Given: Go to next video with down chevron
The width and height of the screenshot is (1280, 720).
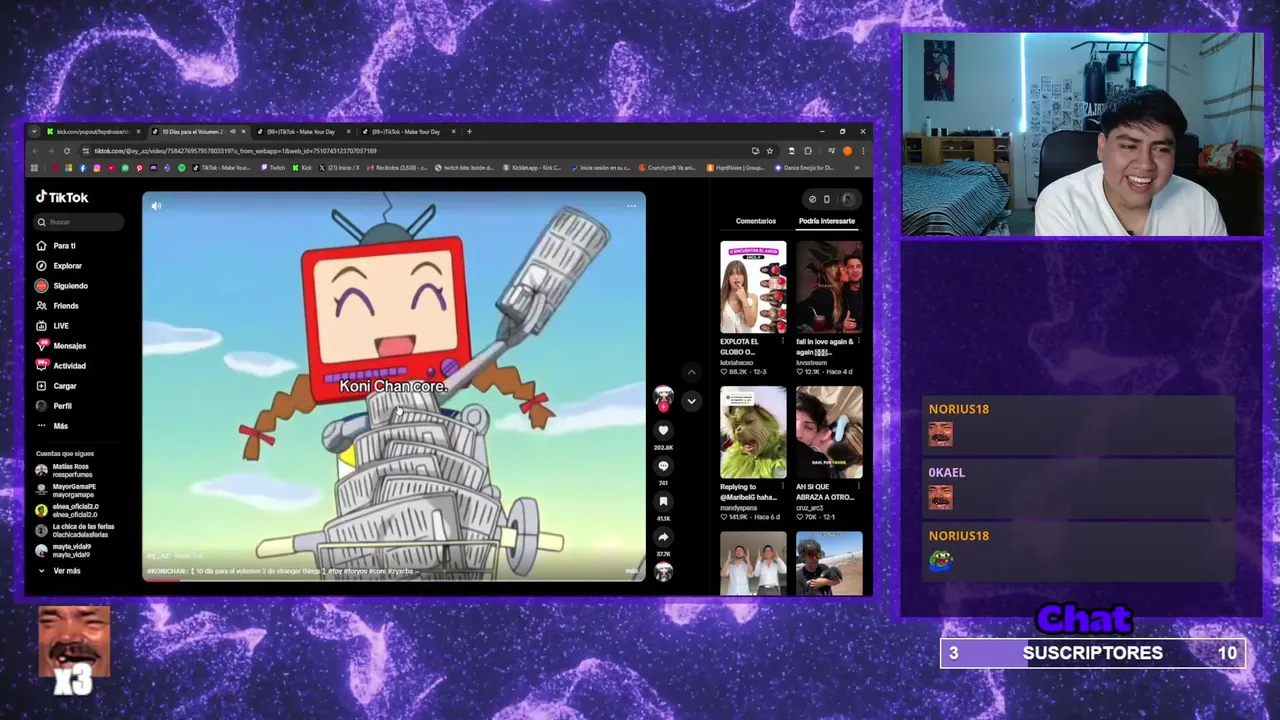Looking at the screenshot, I should tap(691, 401).
